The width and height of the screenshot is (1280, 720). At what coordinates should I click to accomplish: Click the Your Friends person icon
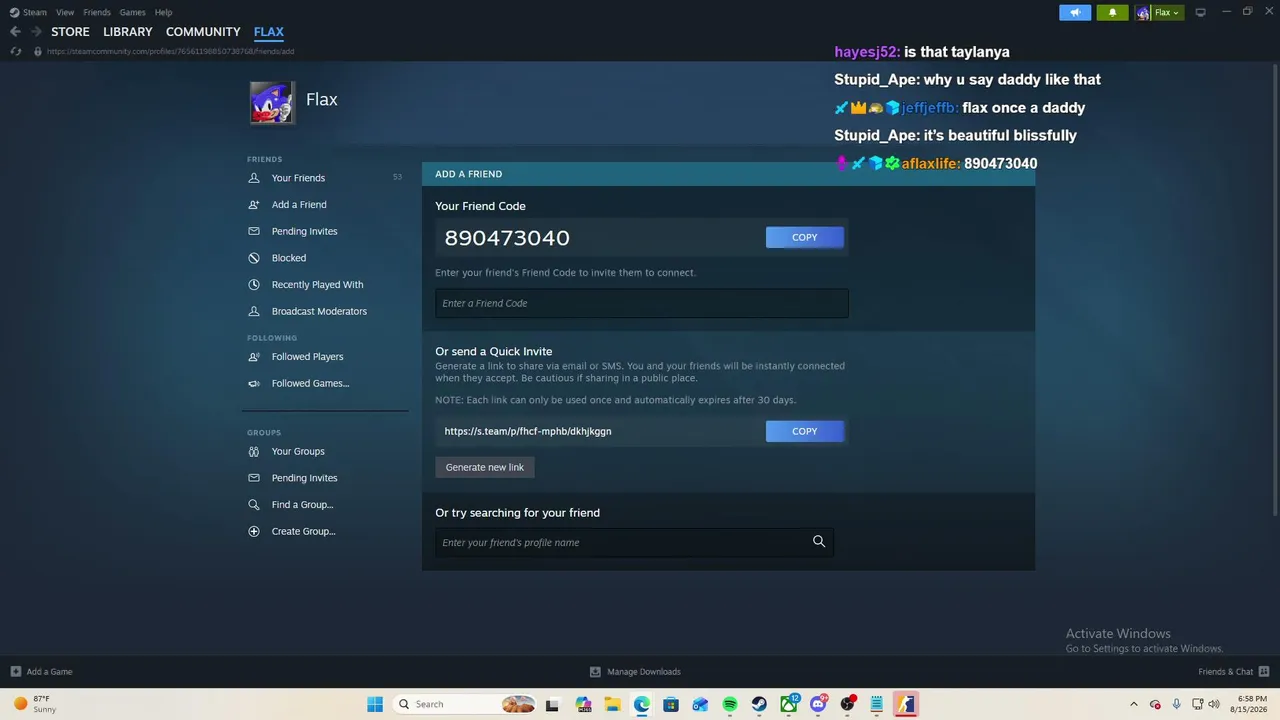[x=254, y=178]
